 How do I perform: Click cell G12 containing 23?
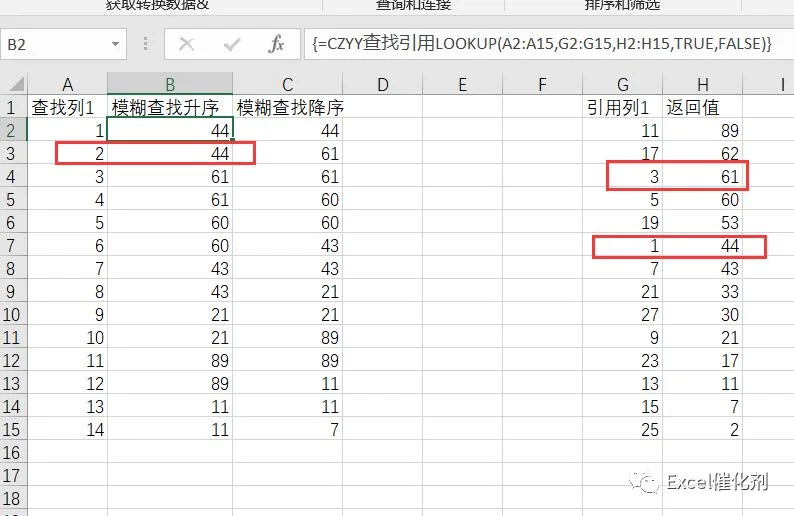tap(623, 361)
